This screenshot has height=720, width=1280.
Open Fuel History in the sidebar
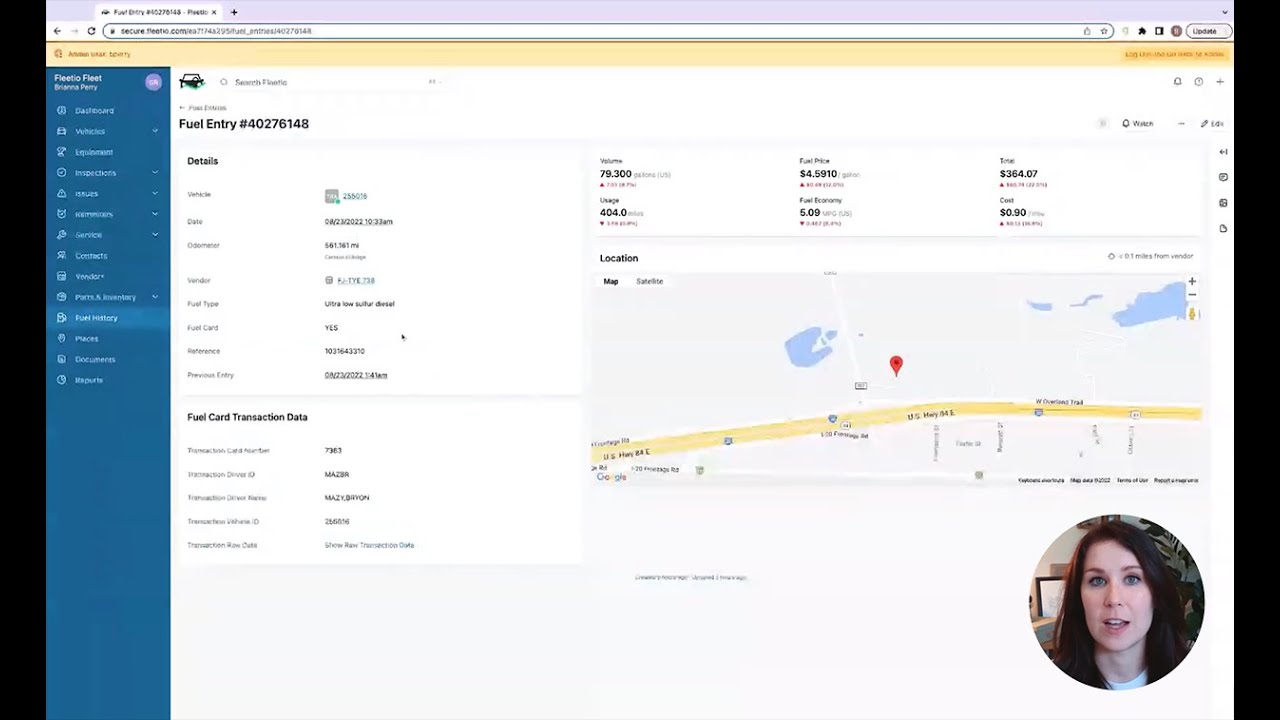tap(96, 318)
